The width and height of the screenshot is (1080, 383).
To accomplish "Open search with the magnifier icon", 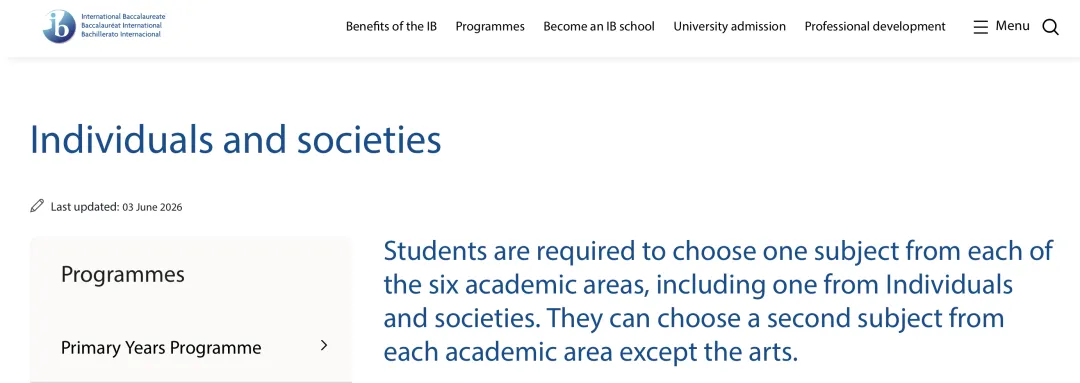I will click(1050, 27).
